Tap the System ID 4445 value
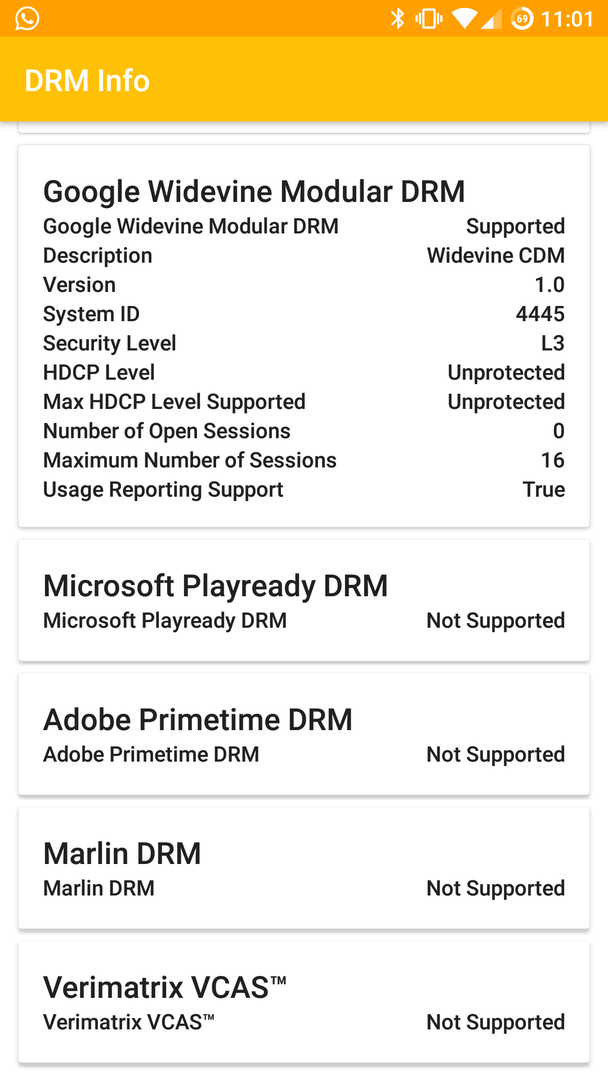 point(540,314)
